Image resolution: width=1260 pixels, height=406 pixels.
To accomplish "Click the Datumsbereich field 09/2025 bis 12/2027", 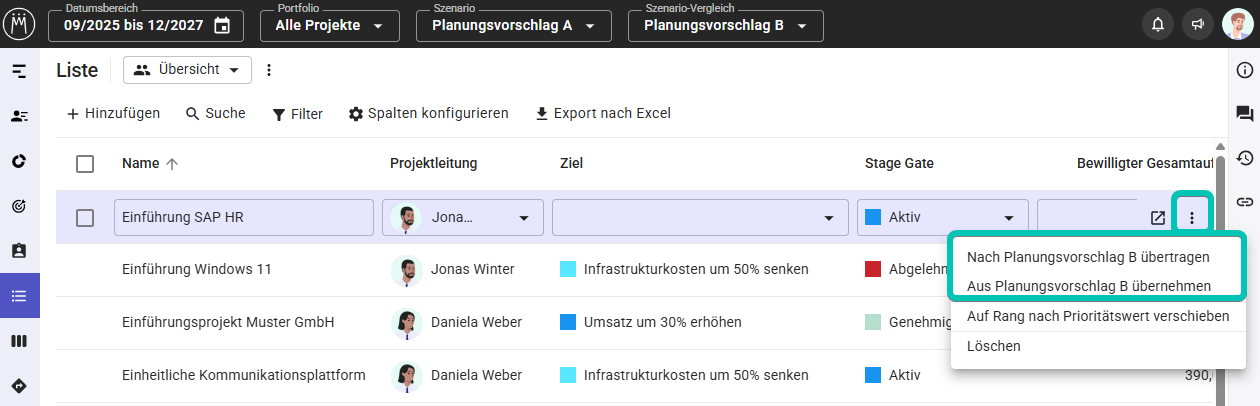I will click(x=147, y=26).
